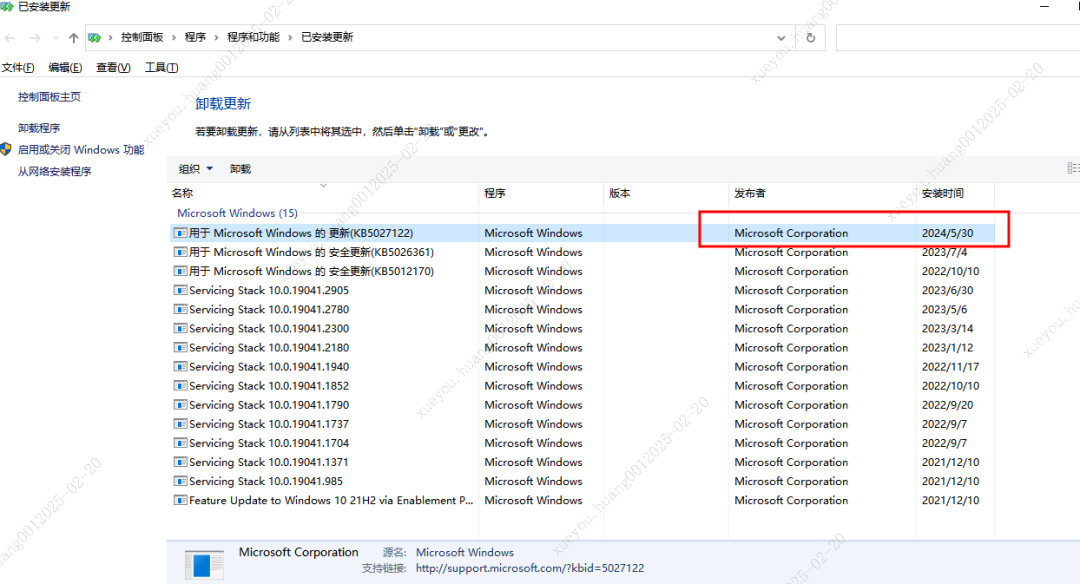This screenshot has width=1080, height=584.
Task: Select security update KB5012170 row
Action: tap(582, 271)
